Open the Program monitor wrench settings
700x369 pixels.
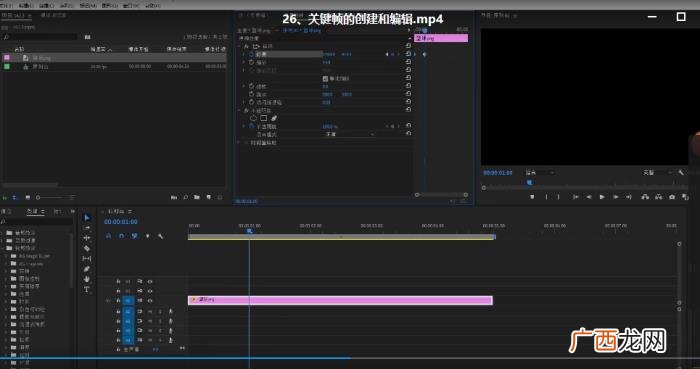(x=681, y=173)
